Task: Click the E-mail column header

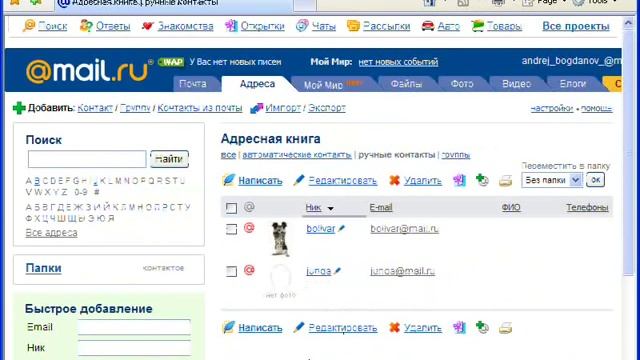Action: point(381,208)
